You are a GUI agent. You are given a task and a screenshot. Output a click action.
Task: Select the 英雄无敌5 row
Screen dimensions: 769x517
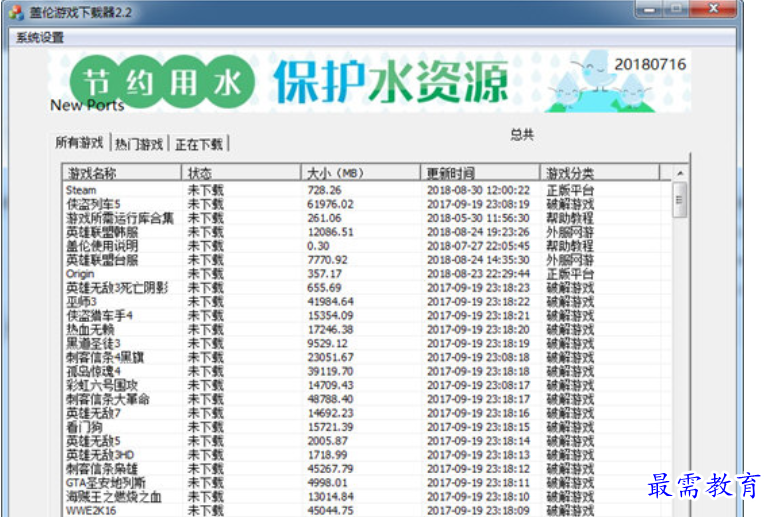tap(367, 441)
